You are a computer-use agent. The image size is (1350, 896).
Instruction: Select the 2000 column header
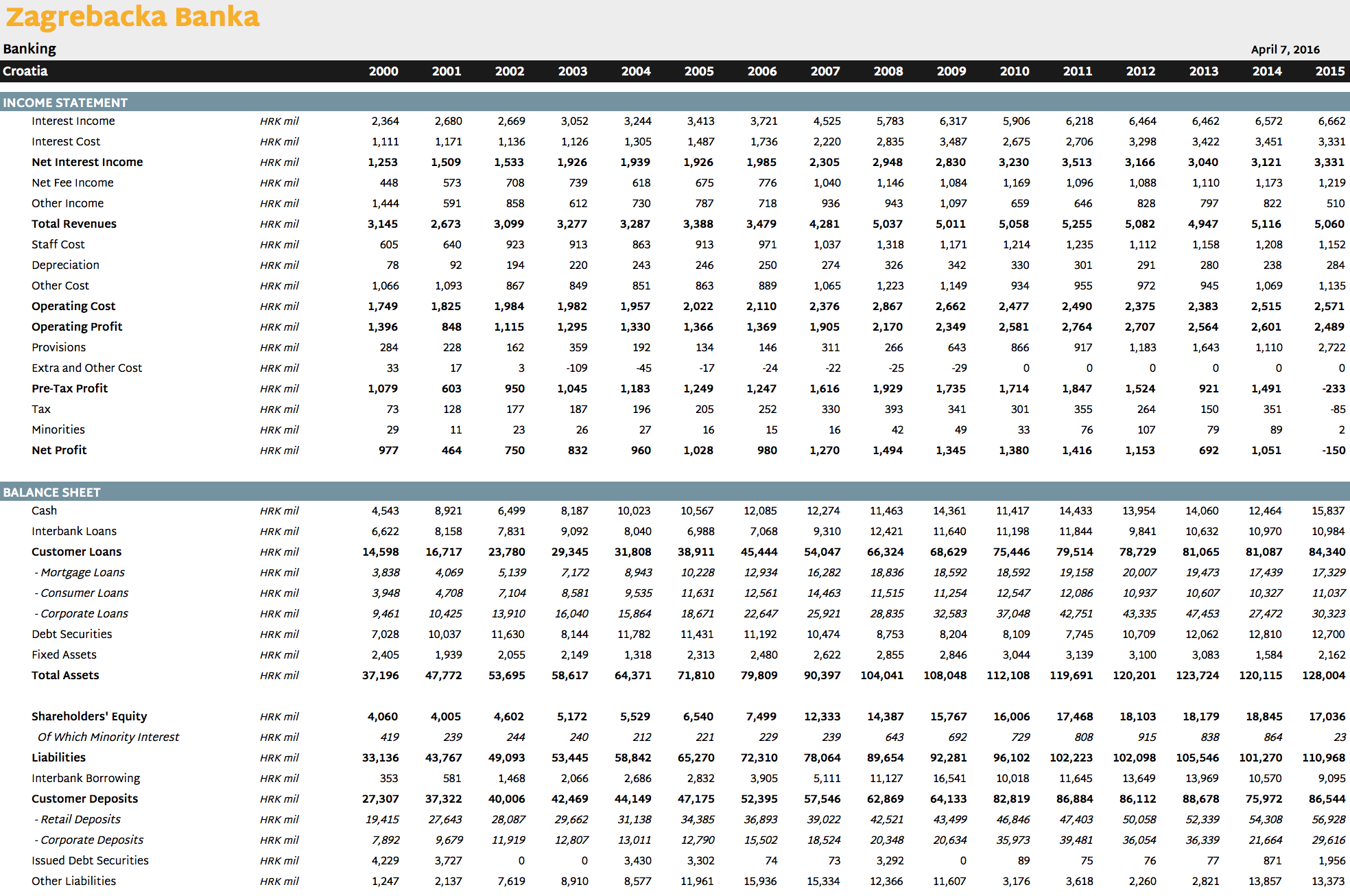click(383, 71)
